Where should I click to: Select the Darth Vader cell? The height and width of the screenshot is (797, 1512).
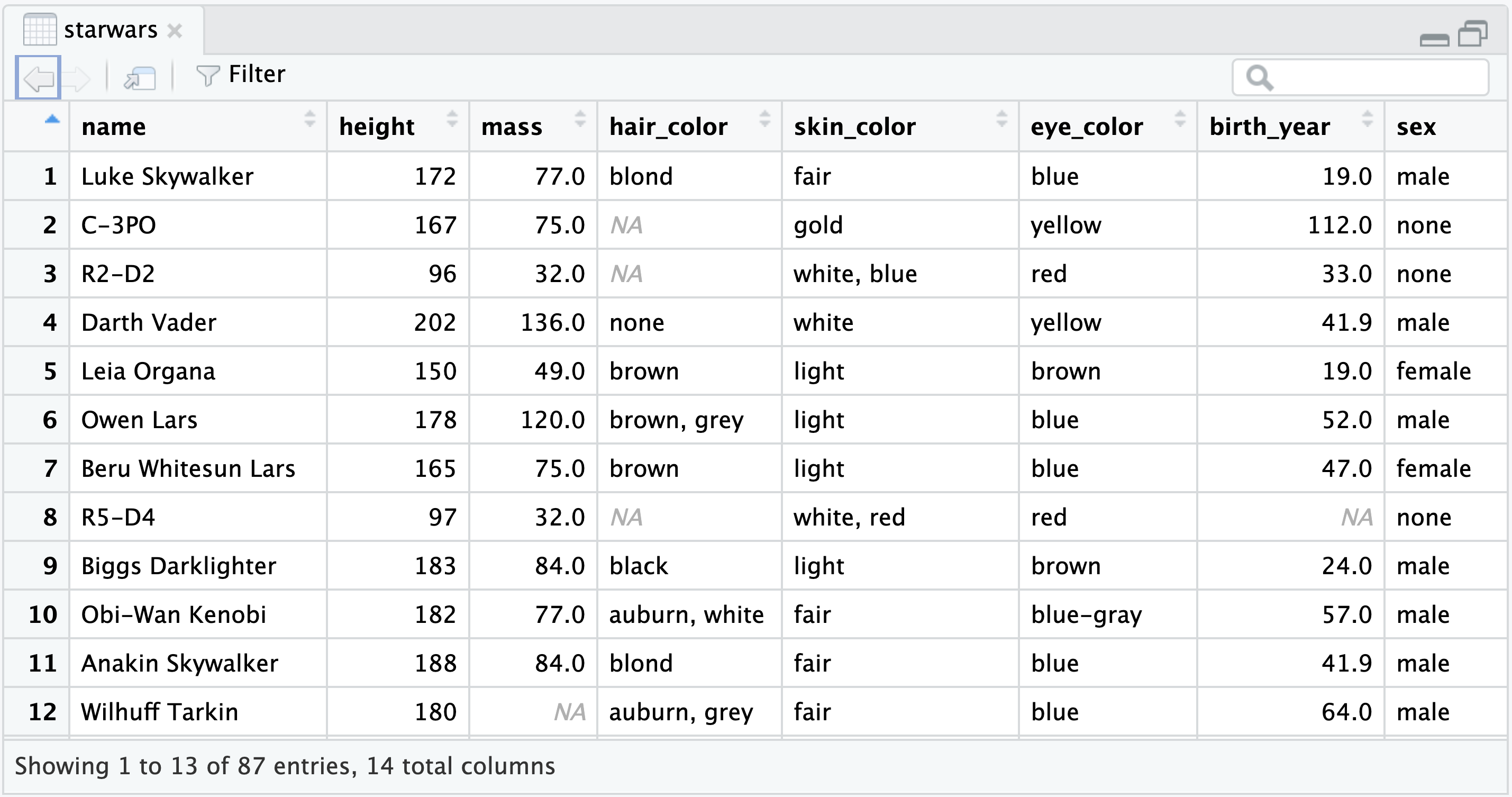click(x=198, y=322)
